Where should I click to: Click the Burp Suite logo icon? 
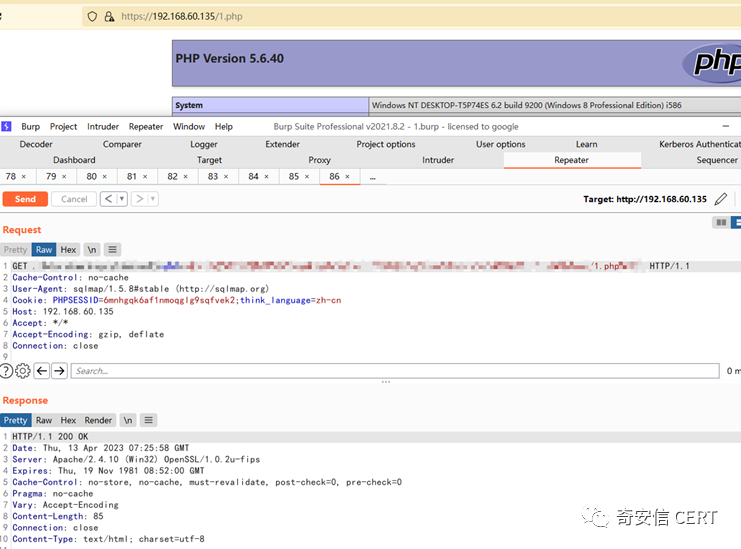6,127
